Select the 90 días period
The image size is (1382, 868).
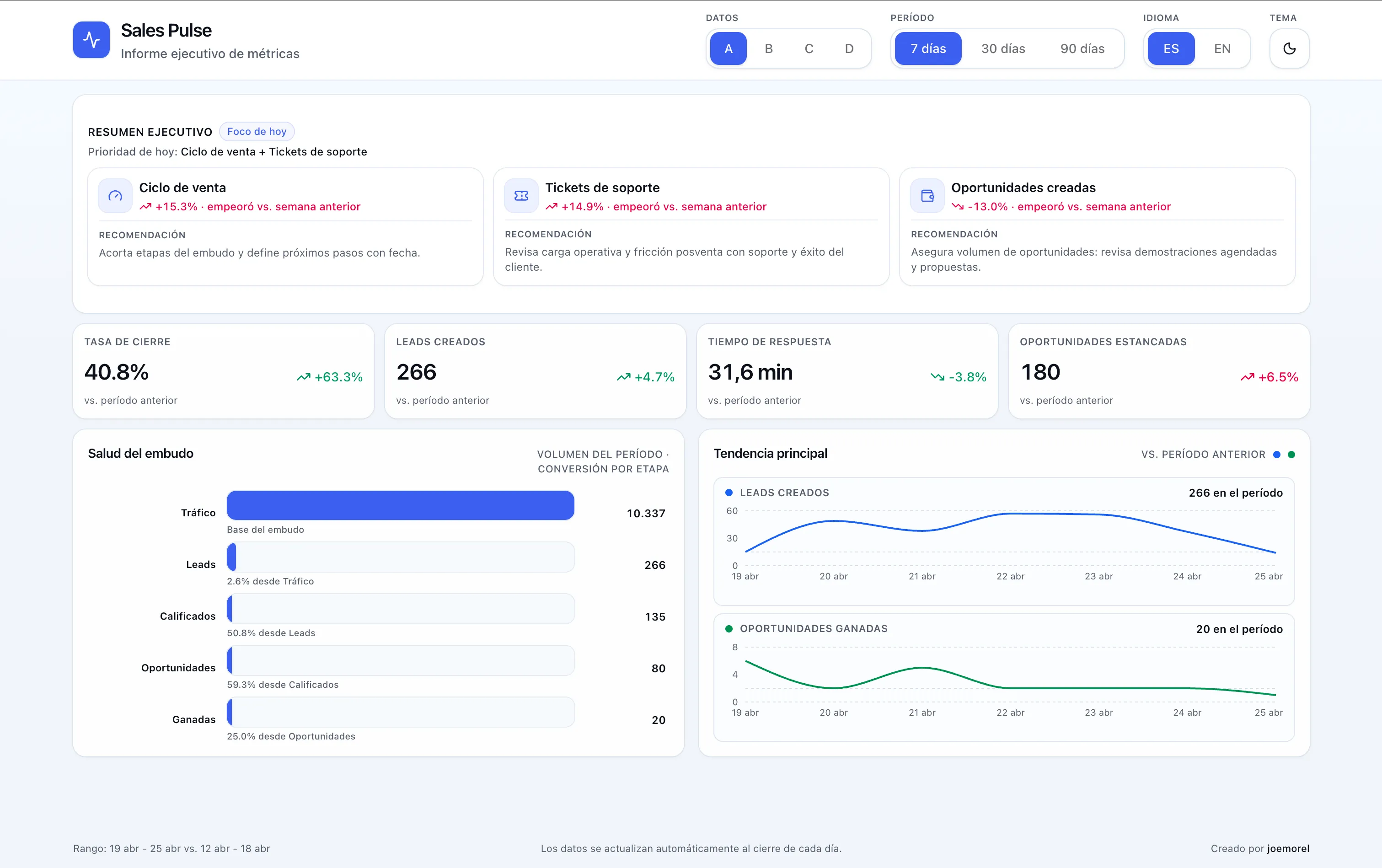tap(1082, 49)
